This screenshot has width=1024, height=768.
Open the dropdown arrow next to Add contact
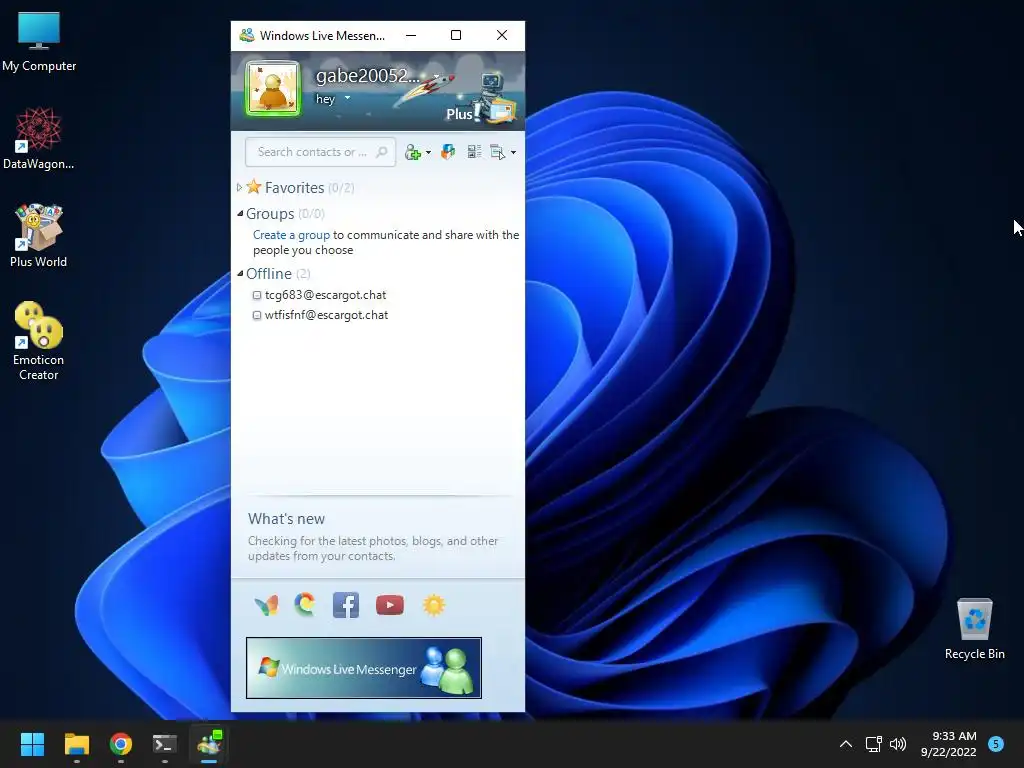(x=428, y=153)
